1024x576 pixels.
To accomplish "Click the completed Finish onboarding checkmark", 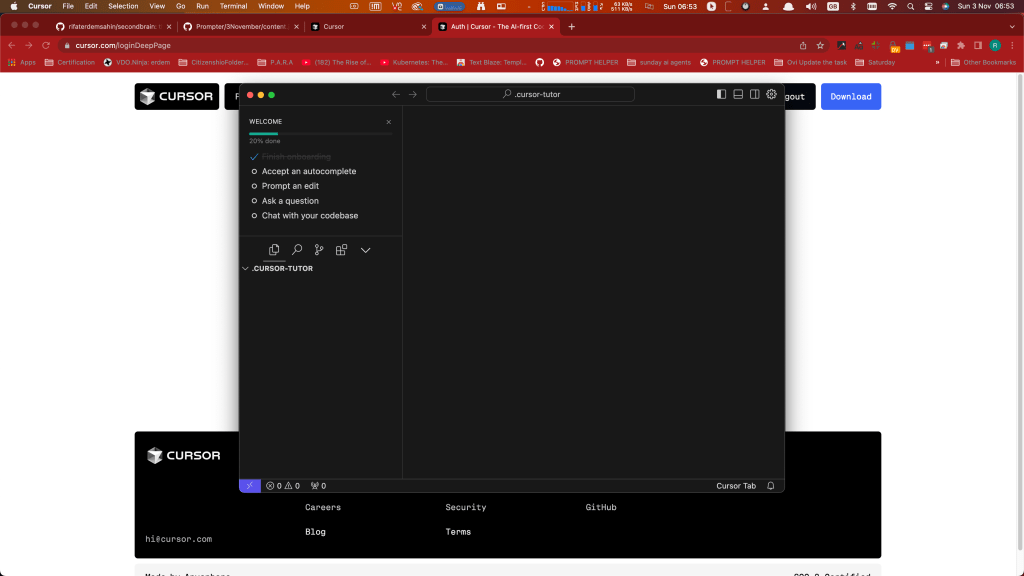I will coord(254,157).
